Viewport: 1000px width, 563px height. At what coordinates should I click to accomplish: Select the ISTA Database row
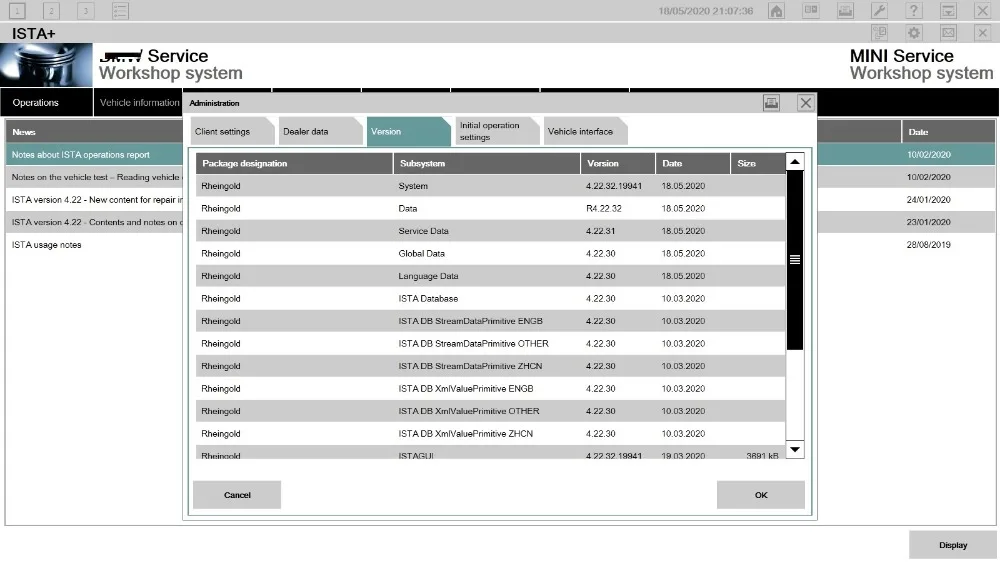490,298
